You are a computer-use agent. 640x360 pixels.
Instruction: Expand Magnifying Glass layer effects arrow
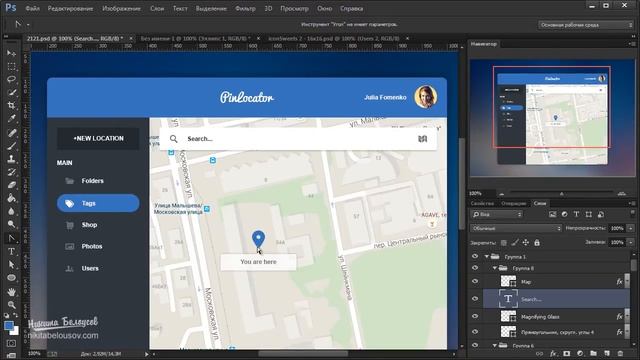click(627, 316)
